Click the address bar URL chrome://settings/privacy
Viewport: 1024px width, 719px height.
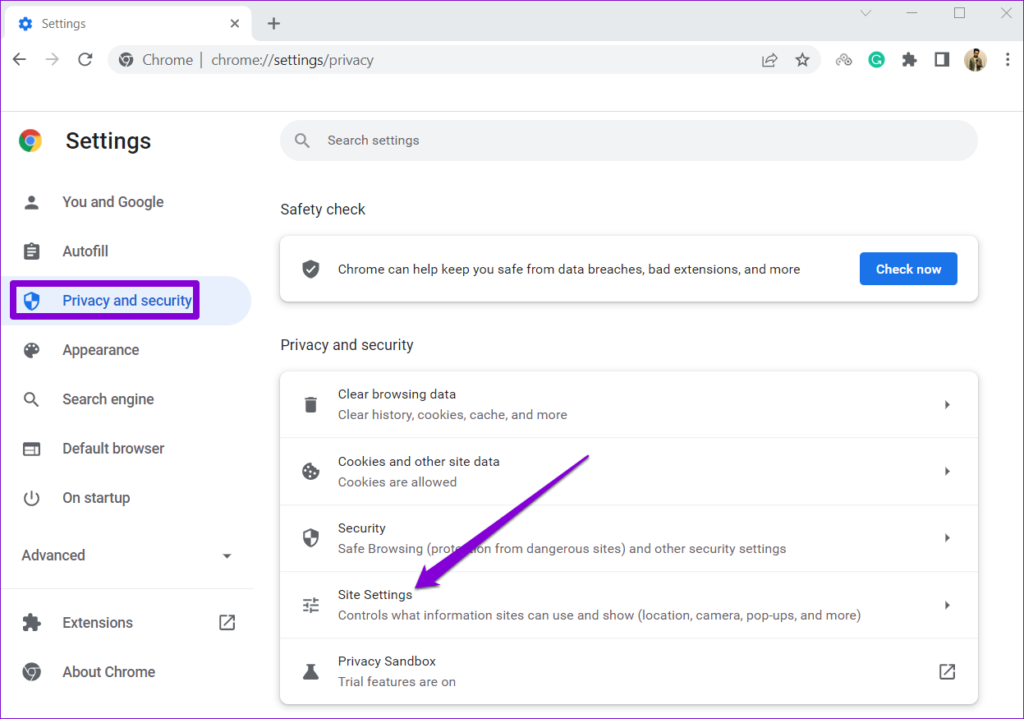click(x=293, y=60)
